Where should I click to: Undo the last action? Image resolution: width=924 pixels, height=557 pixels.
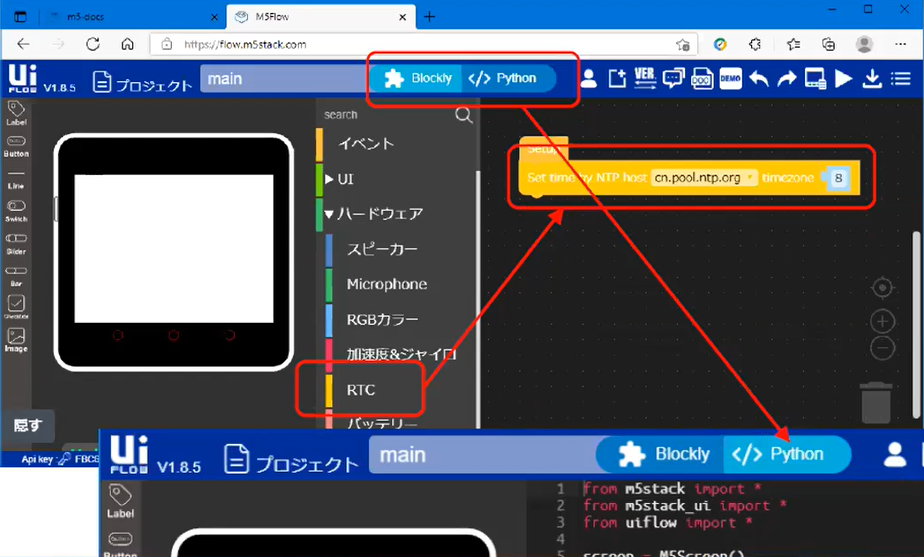click(x=760, y=79)
